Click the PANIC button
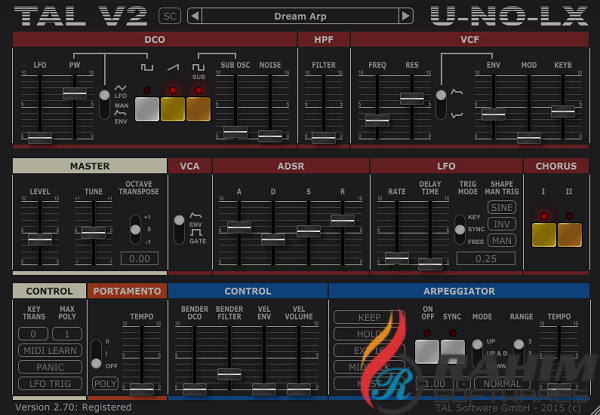 pos(50,367)
